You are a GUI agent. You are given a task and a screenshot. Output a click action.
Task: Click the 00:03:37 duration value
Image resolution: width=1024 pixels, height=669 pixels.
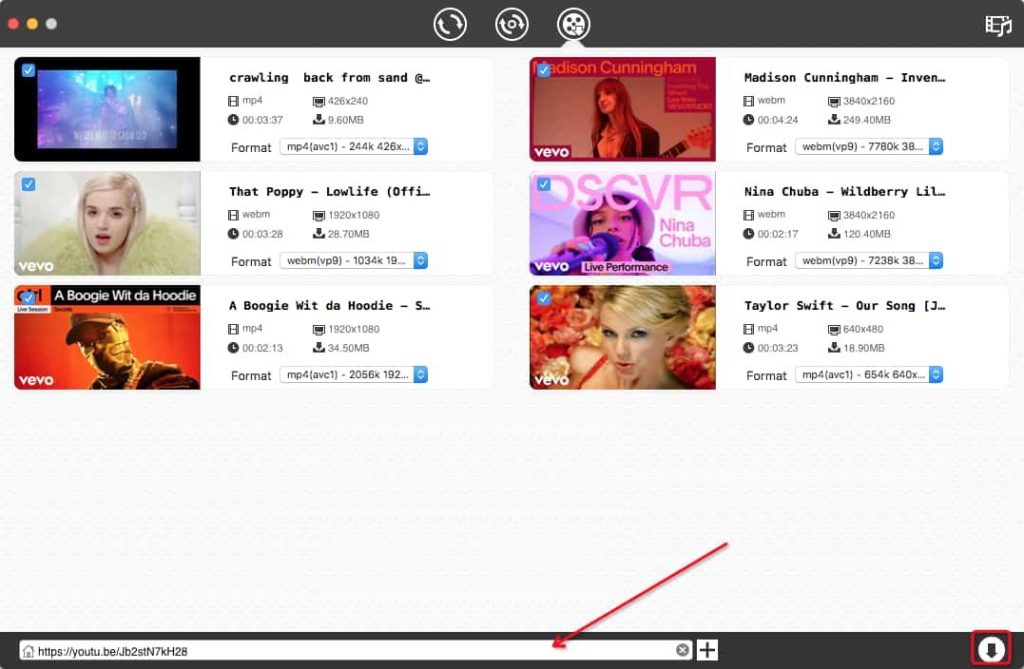point(263,120)
